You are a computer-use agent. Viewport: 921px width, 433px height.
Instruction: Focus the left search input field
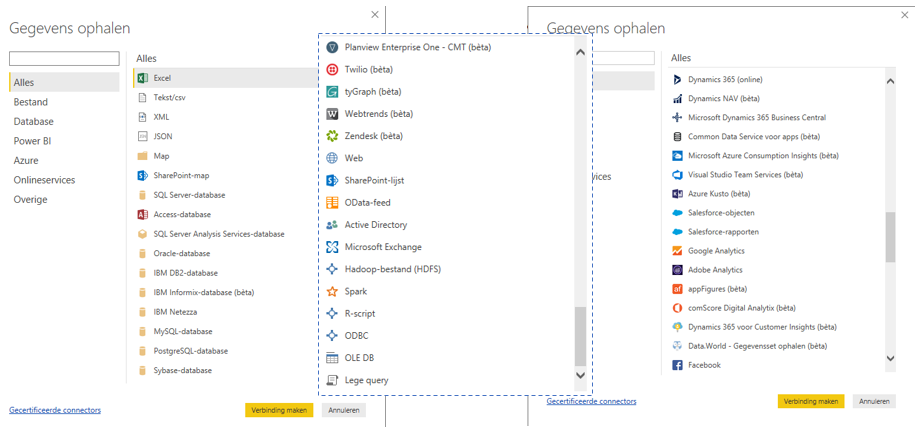[65, 58]
